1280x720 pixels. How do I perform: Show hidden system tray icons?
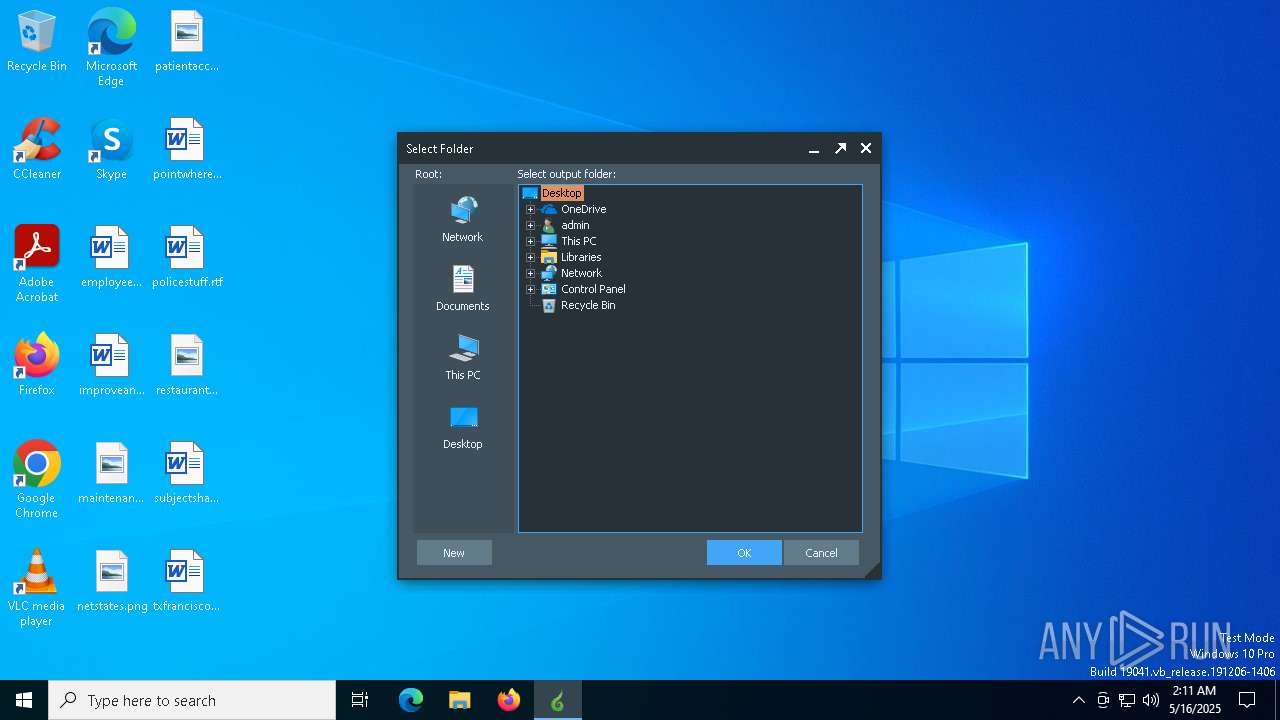(x=1078, y=700)
